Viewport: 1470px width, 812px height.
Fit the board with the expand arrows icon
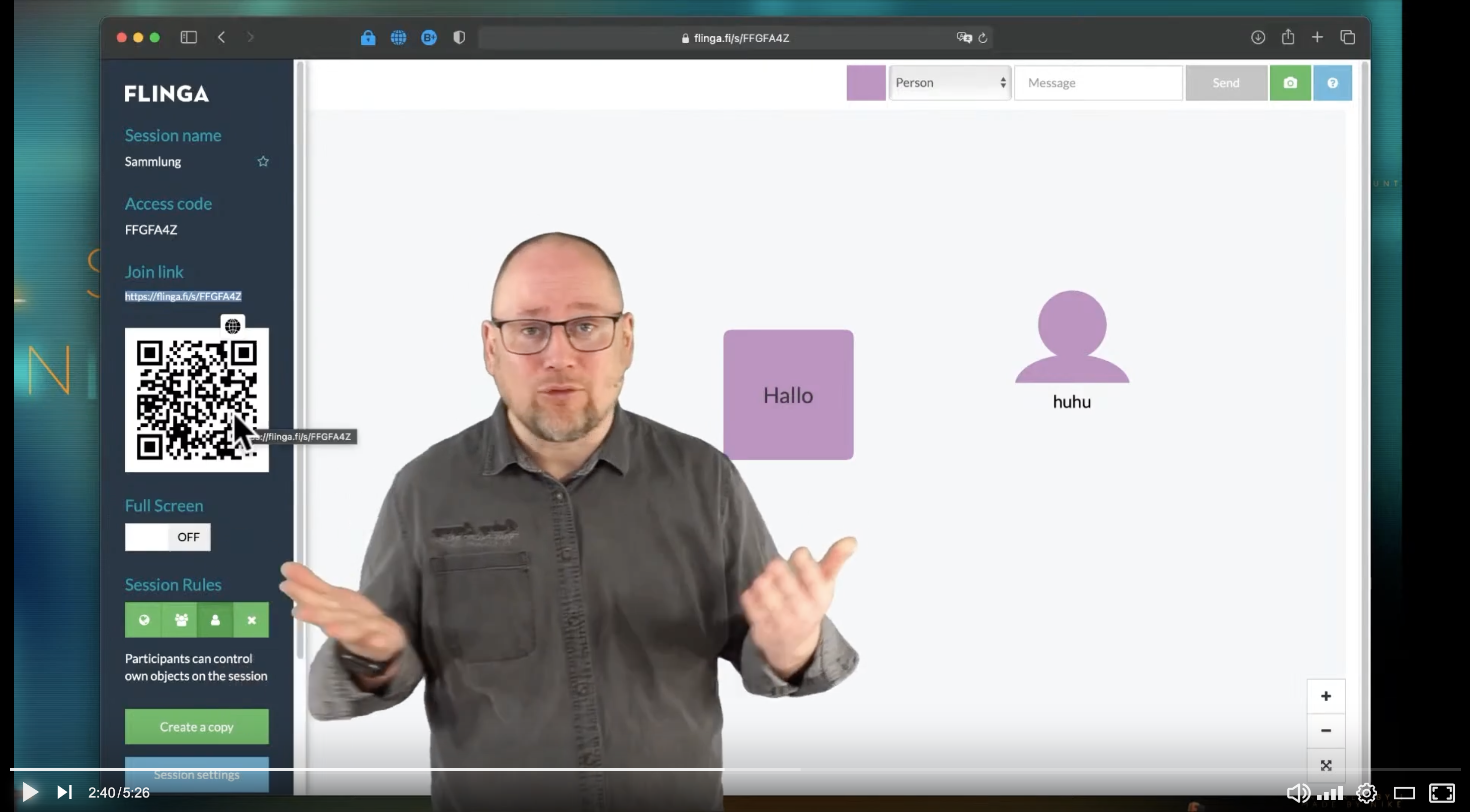1325,765
